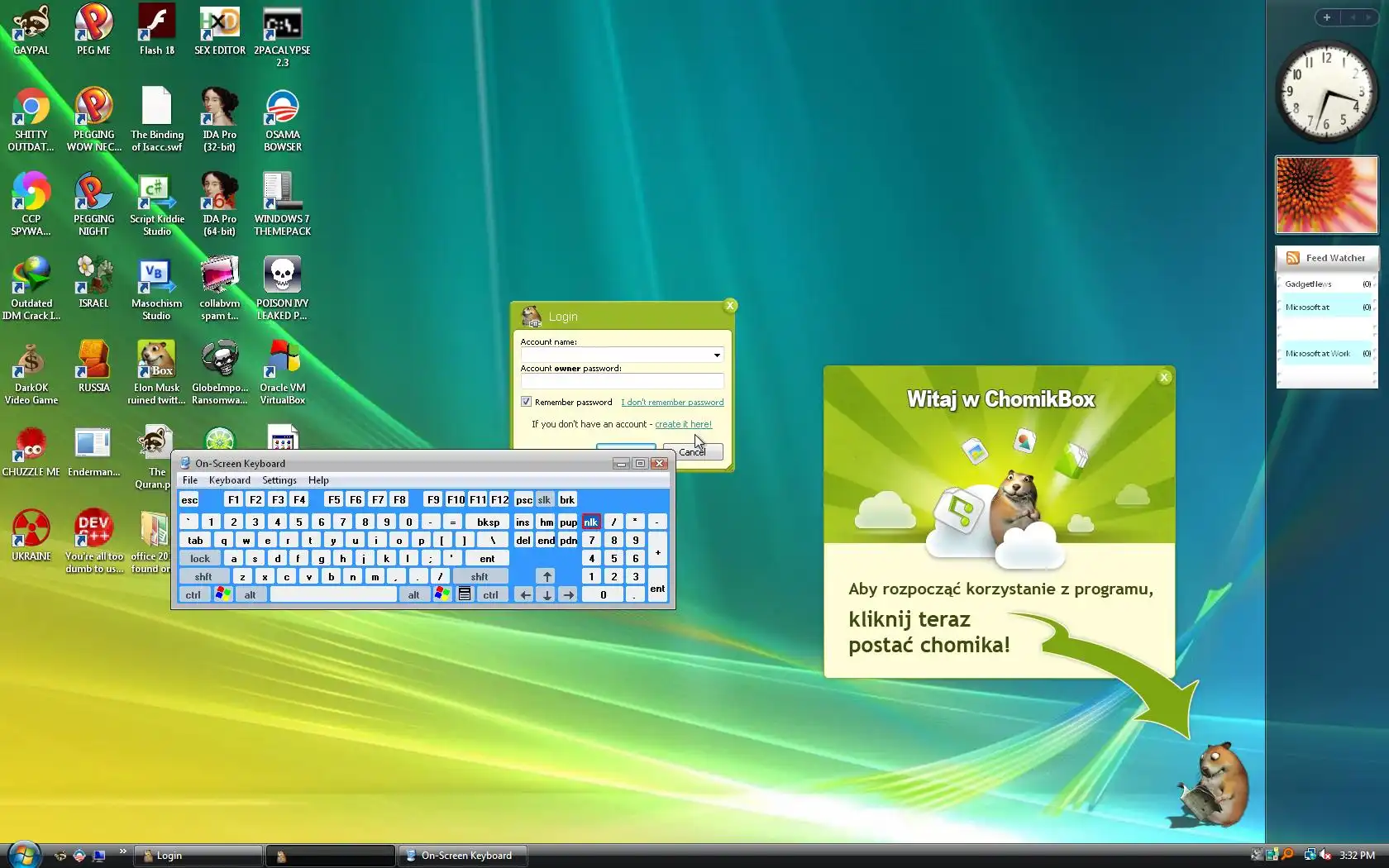The image size is (1389, 868).
Task: Click the "GadgetNews" feed row
Action: (x=1327, y=284)
